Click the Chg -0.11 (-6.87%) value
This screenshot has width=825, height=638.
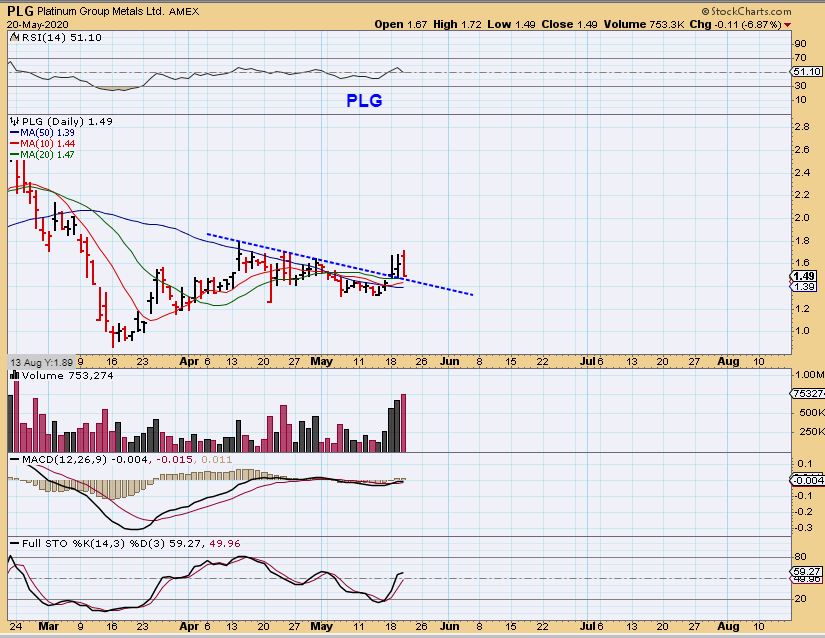click(735, 24)
